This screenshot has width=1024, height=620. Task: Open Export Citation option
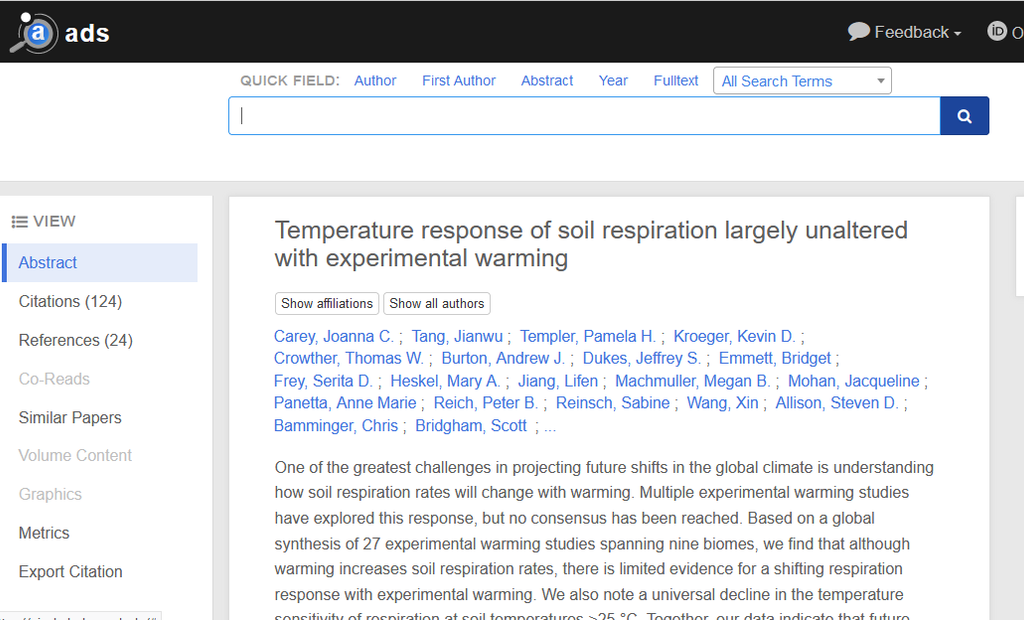coord(70,572)
